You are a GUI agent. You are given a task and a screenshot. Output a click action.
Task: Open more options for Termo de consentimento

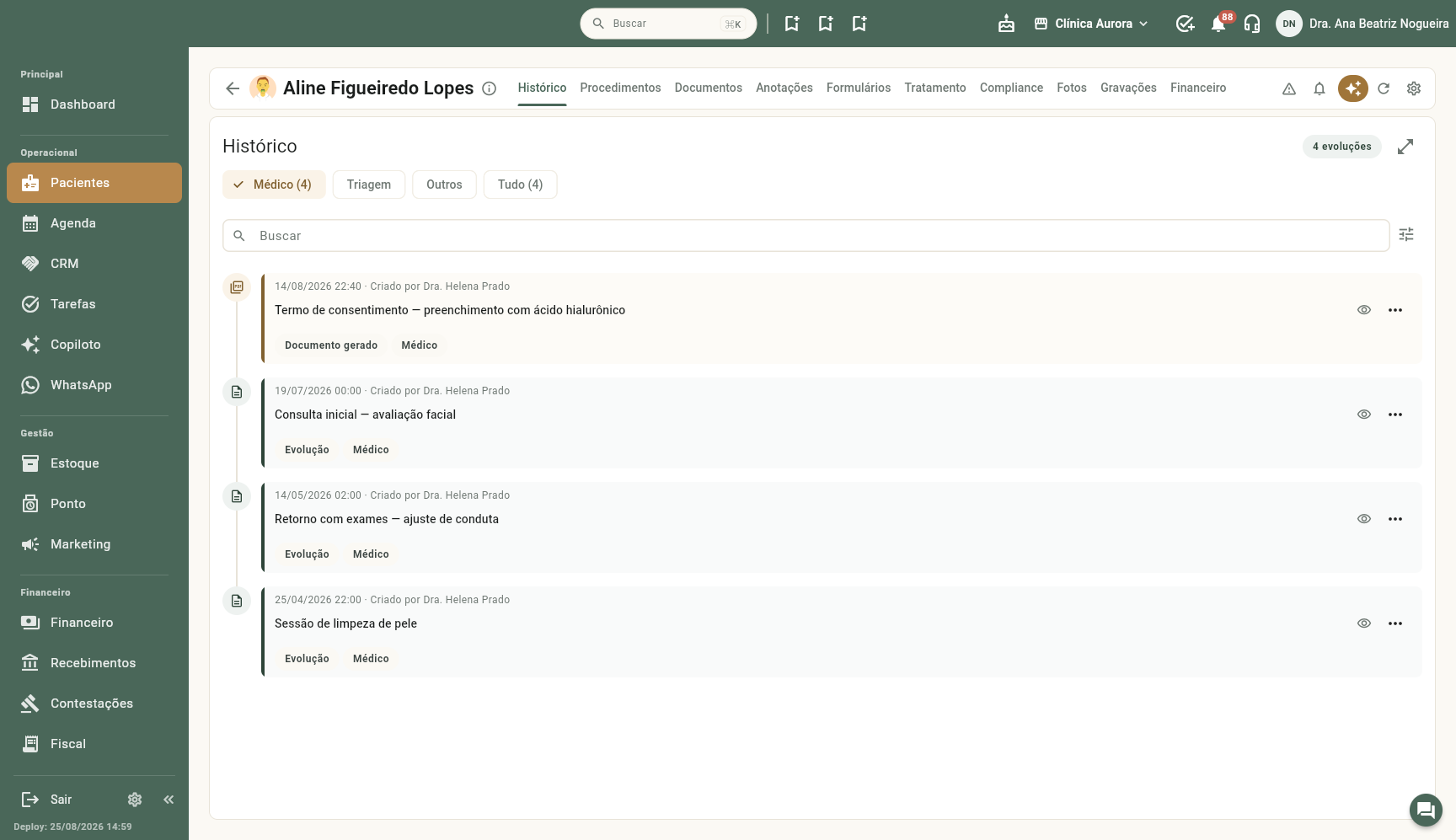pos(1395,310)
